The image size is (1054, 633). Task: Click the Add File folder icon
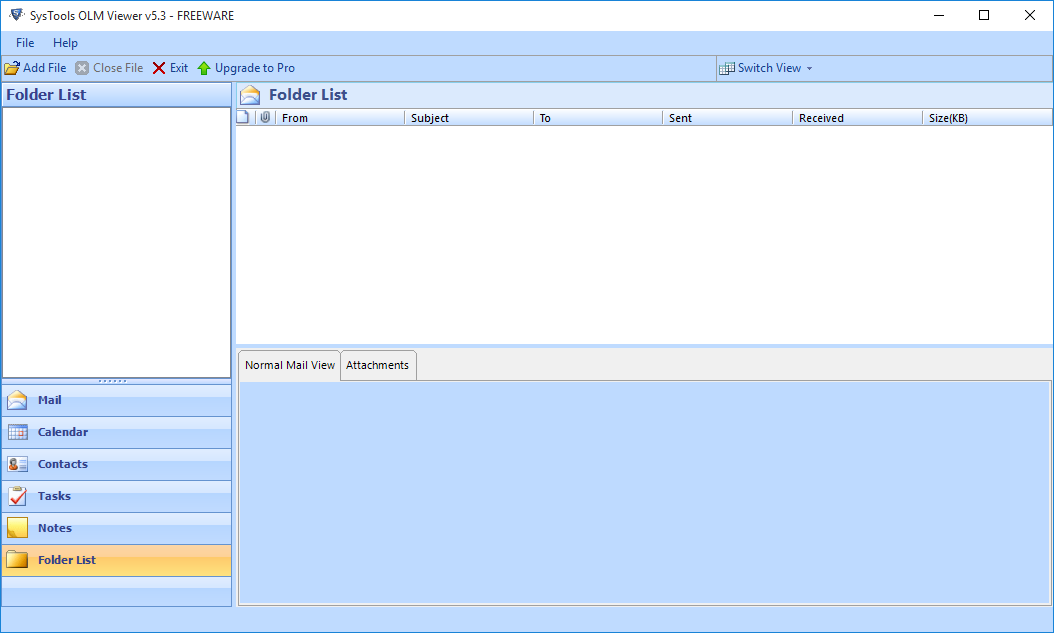(12, 68)
